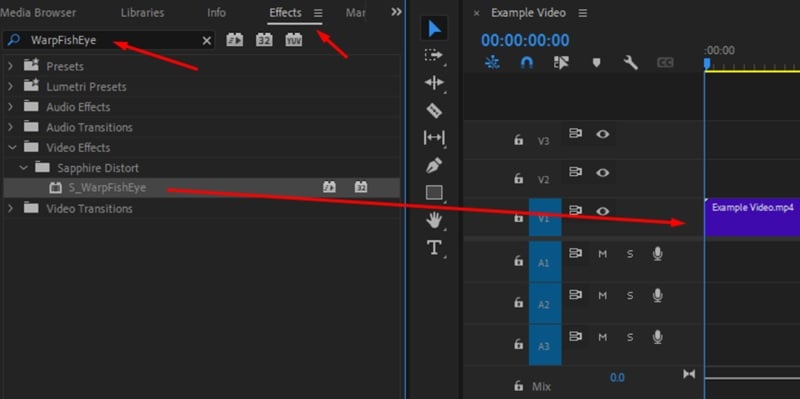This screenshot has width=800, height=399.
Task: Close the Example Video sequence tab
Action: pyautogui.click(x=477, y=13)
